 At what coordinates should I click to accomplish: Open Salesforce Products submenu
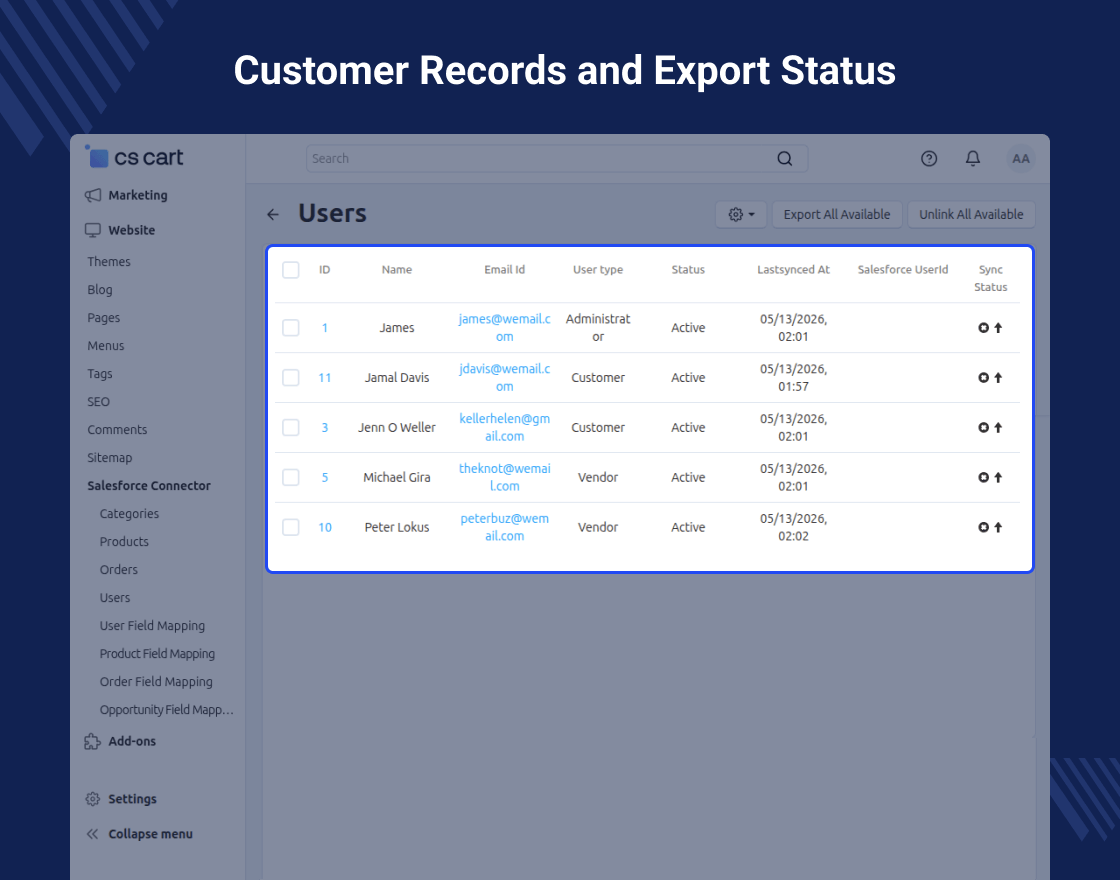[124, 541]
